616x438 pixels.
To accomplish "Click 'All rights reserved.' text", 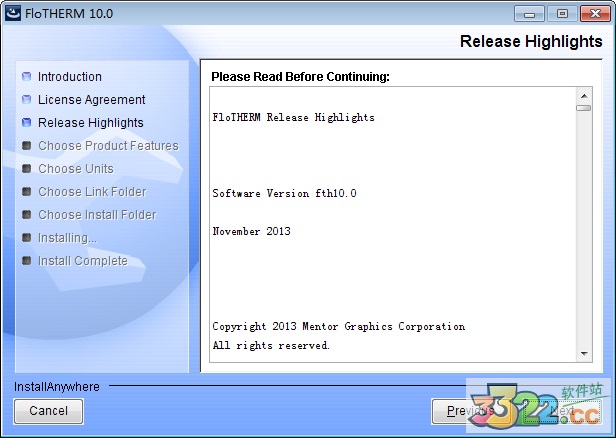I will 271,345.
